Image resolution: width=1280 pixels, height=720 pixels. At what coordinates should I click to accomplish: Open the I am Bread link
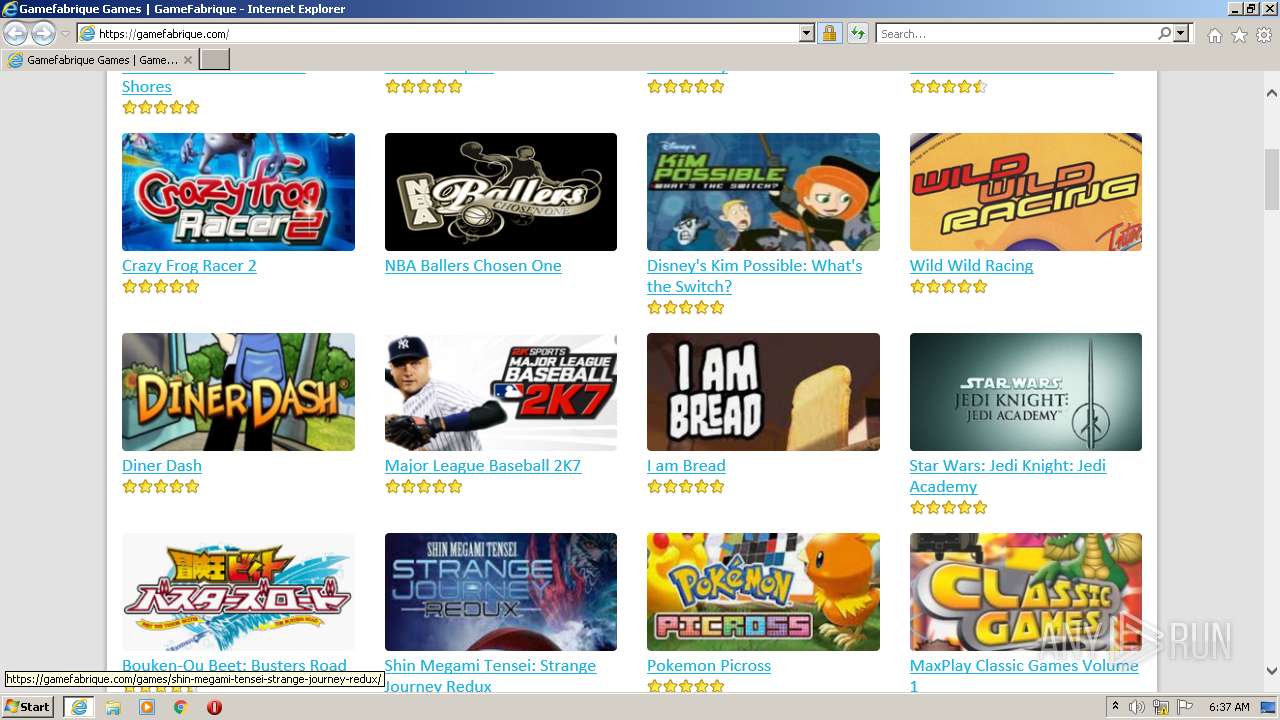point(686,465)
